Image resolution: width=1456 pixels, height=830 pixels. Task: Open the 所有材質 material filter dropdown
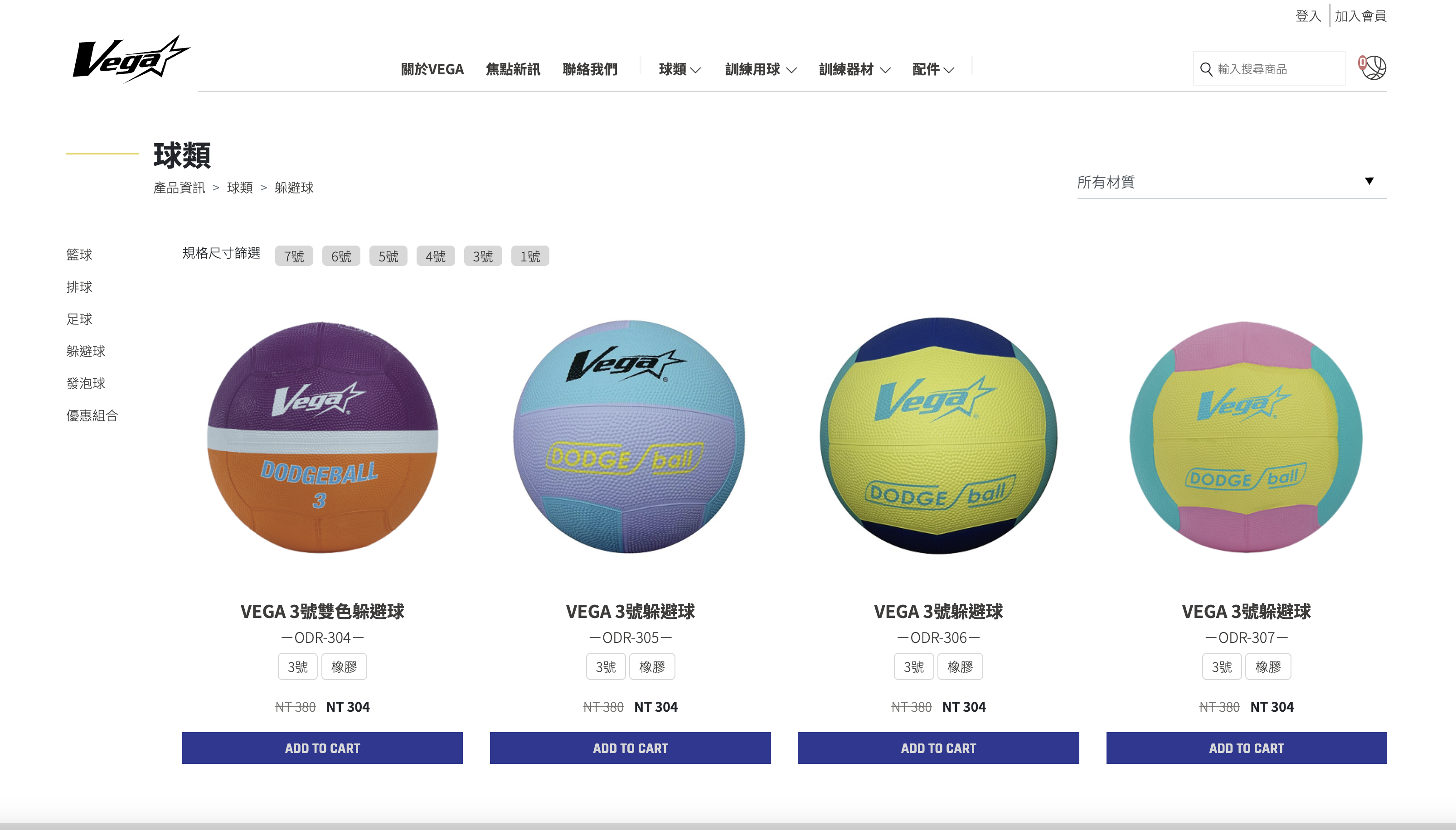(1231, 183)
